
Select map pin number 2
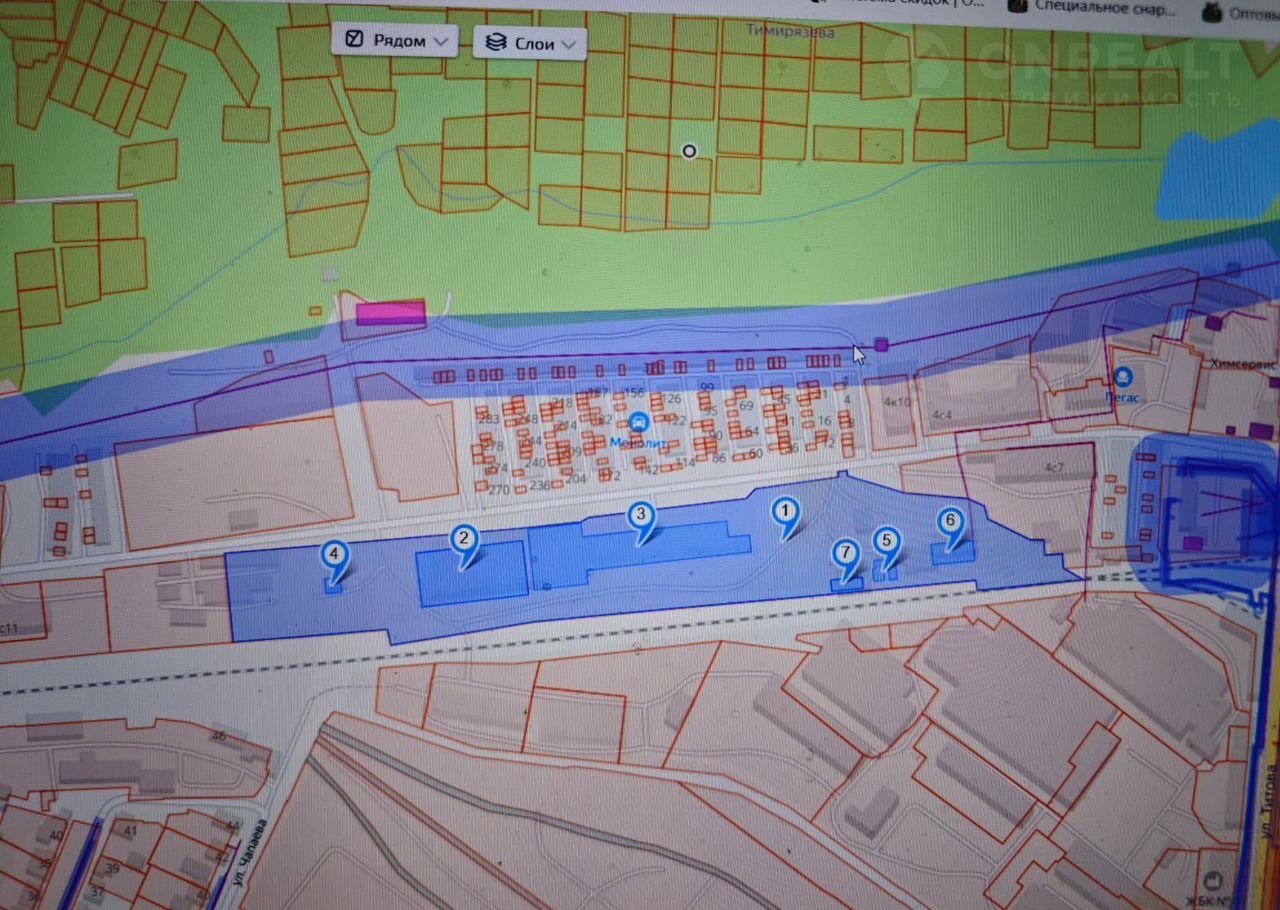(463, 542)
